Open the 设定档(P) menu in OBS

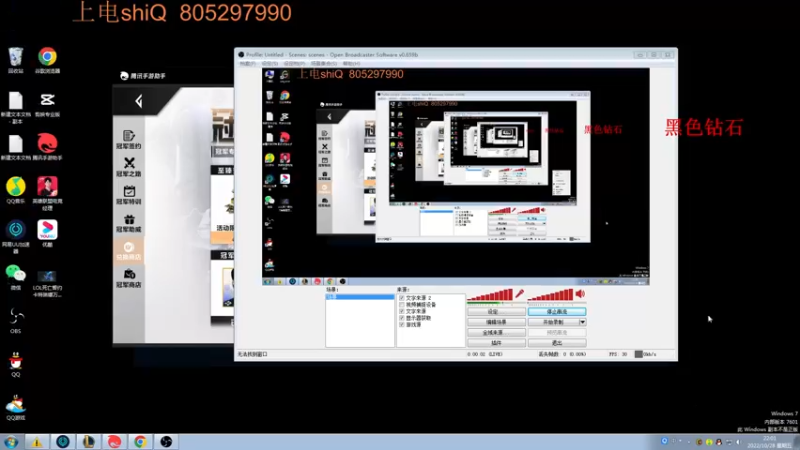(x=294, y=63)
